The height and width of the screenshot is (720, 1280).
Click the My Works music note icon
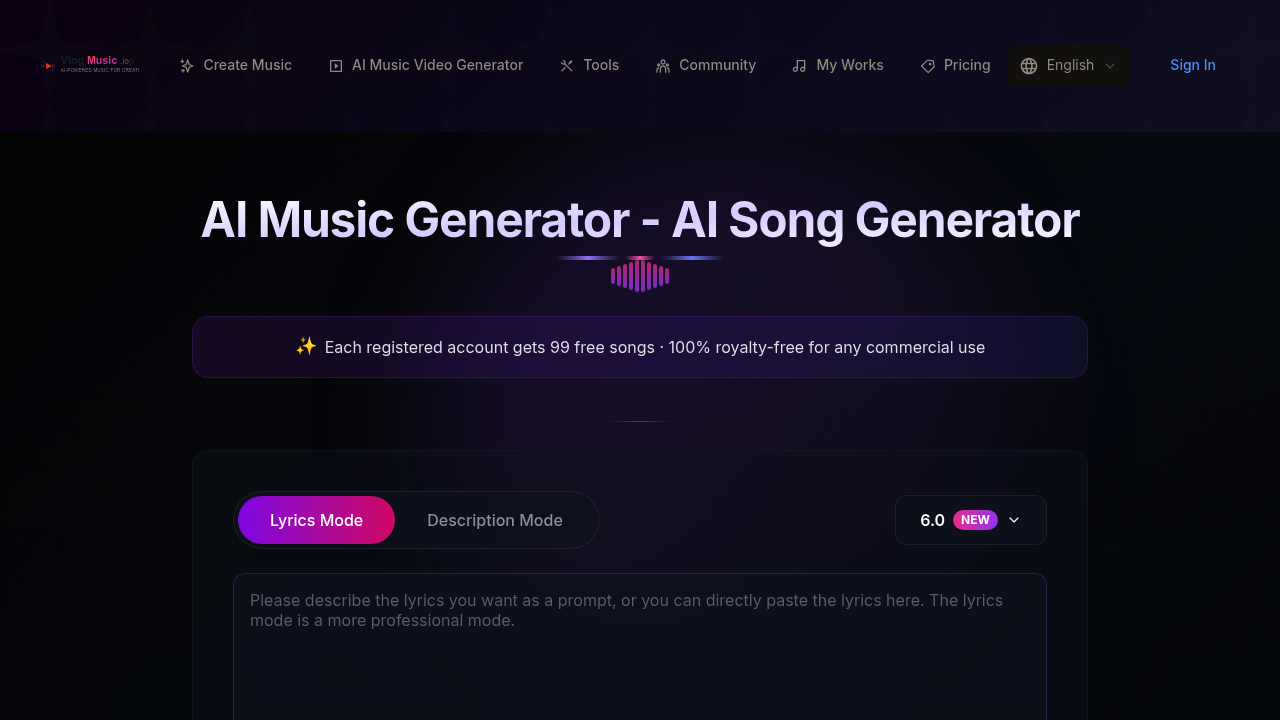click(799, 65)
